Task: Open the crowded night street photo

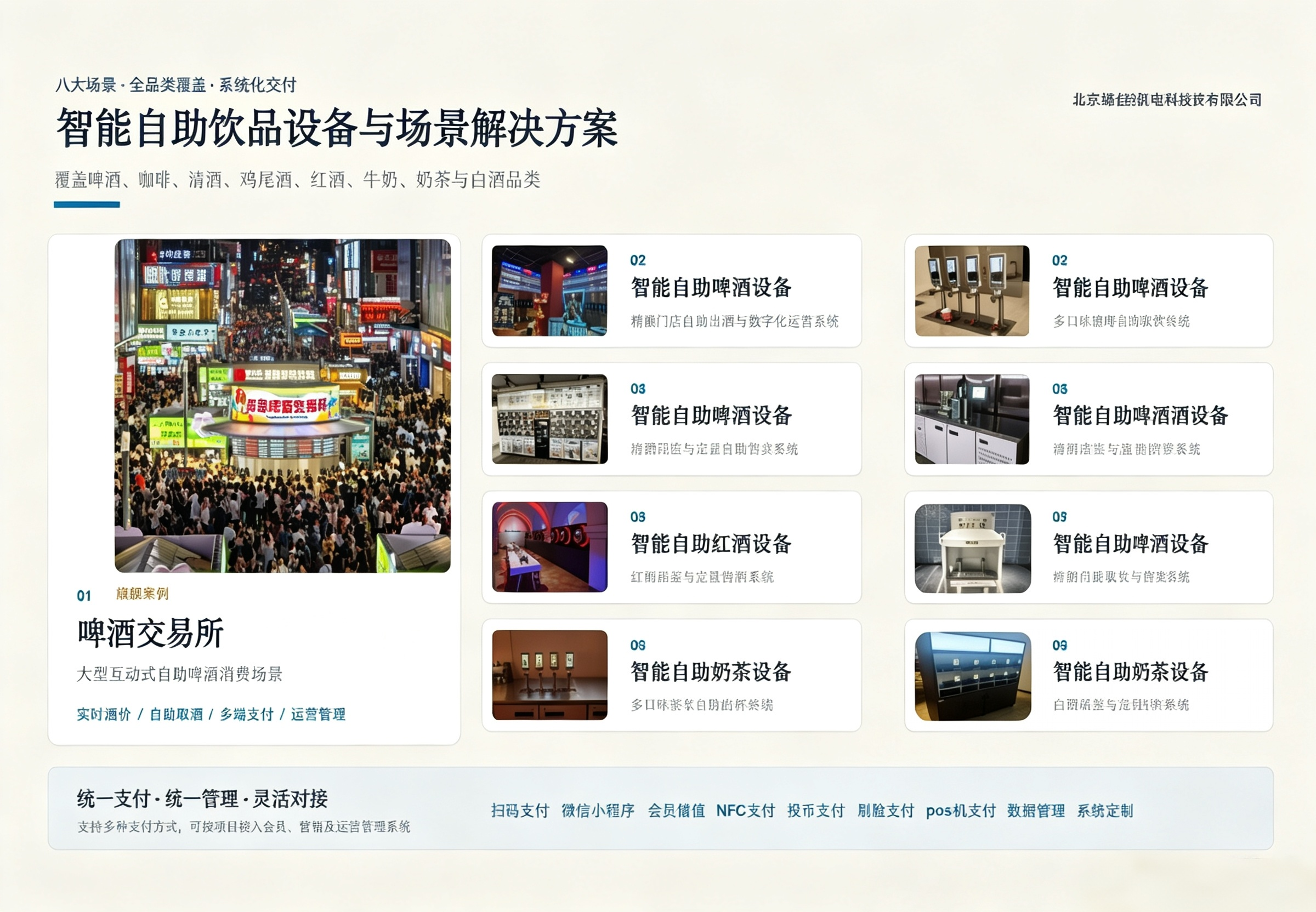Action: (x=282, y=406)
